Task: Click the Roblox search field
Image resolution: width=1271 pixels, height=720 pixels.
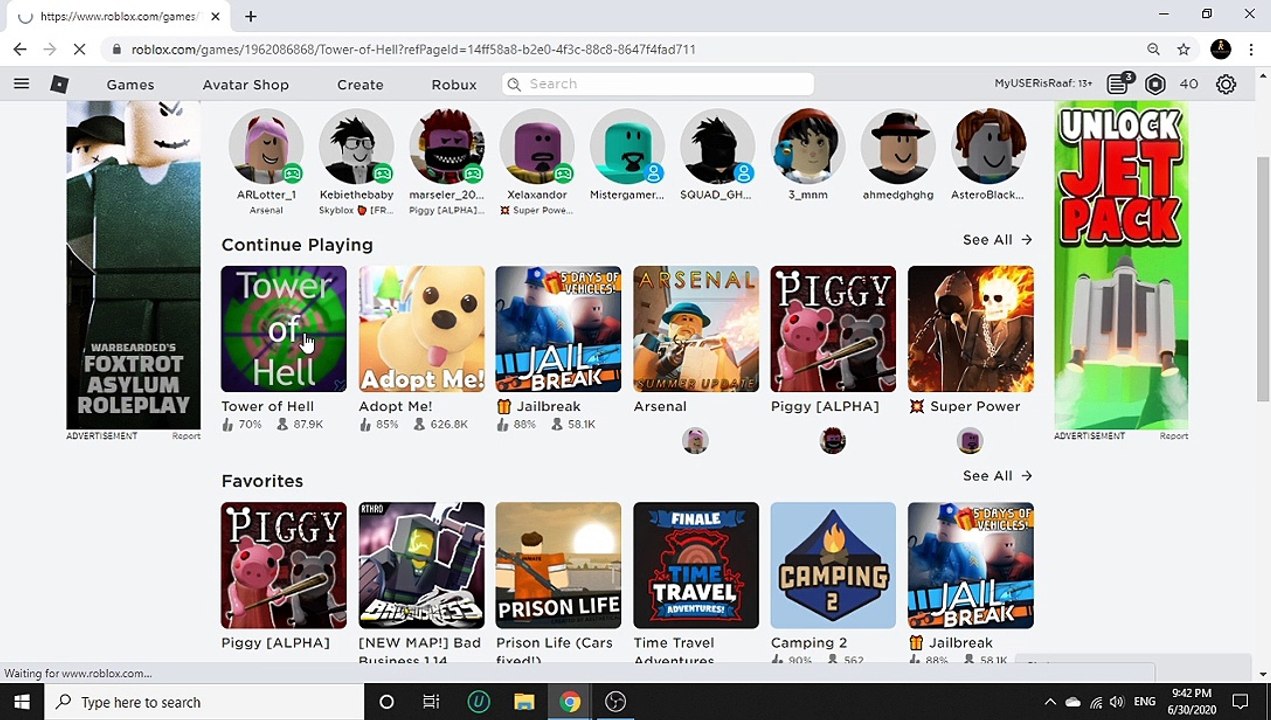Action: [x=658, y=84]
